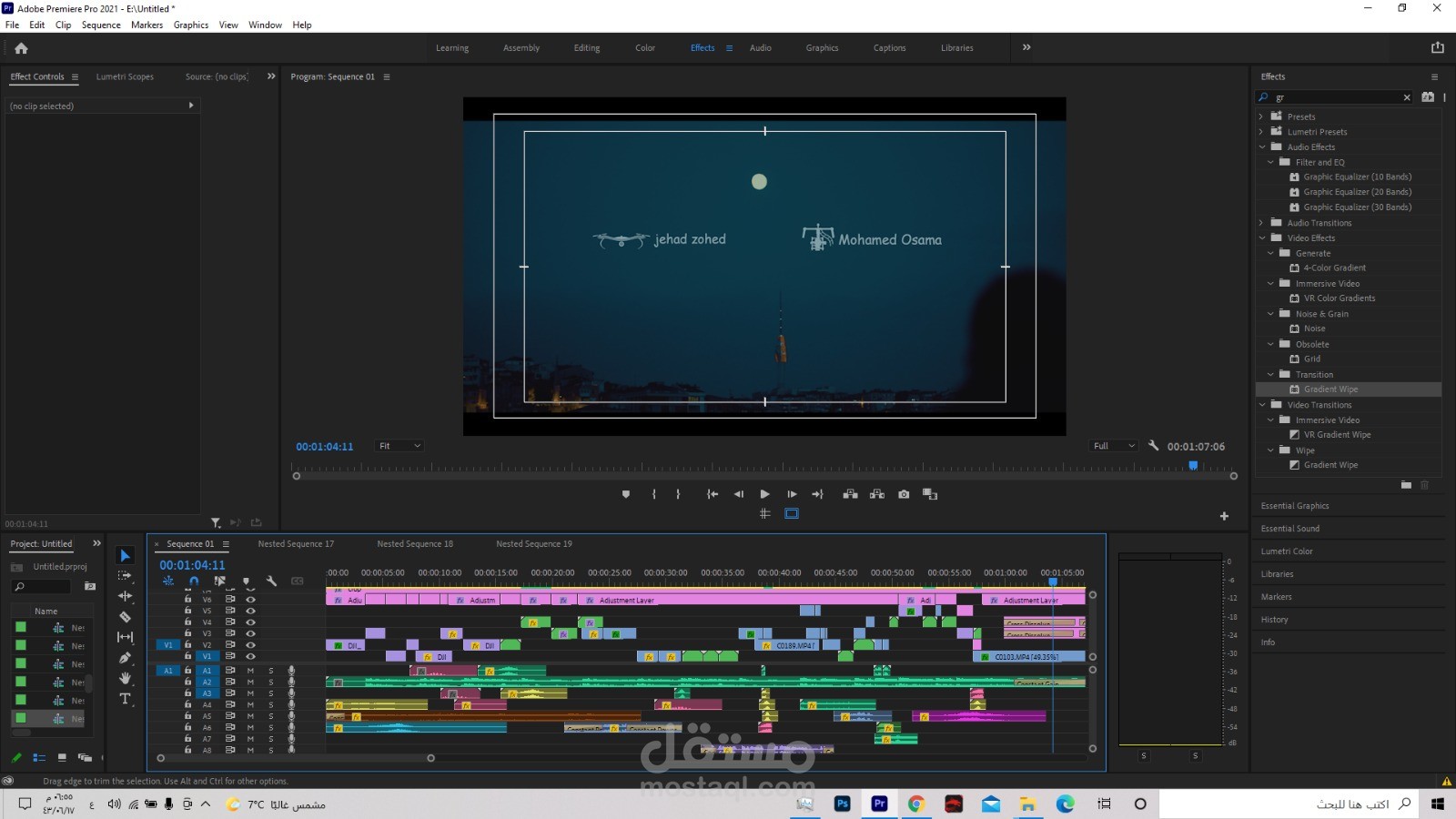Click the Quick Export share icon
The height and width of the screenshot is (819, 1456).
(x=1438, y=47)
